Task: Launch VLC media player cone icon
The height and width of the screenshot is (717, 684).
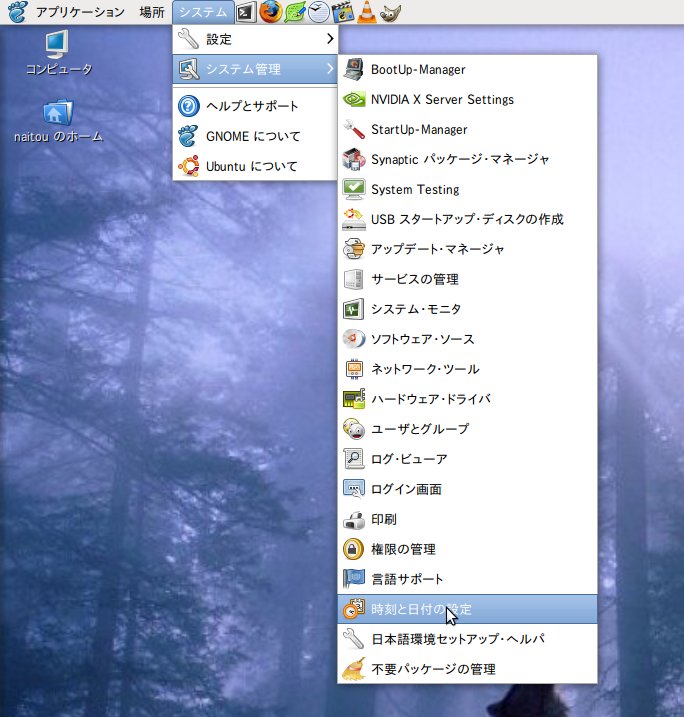Action: click(367, 12)
